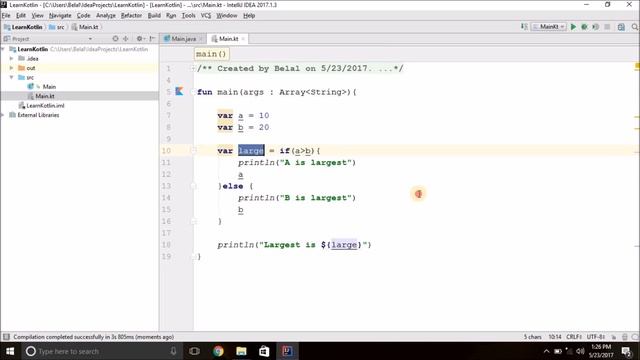The image size is (640, 360).
Task: Start debugging with the Debug bug icon
Action: pyautogui.click(x=584, y=27)
